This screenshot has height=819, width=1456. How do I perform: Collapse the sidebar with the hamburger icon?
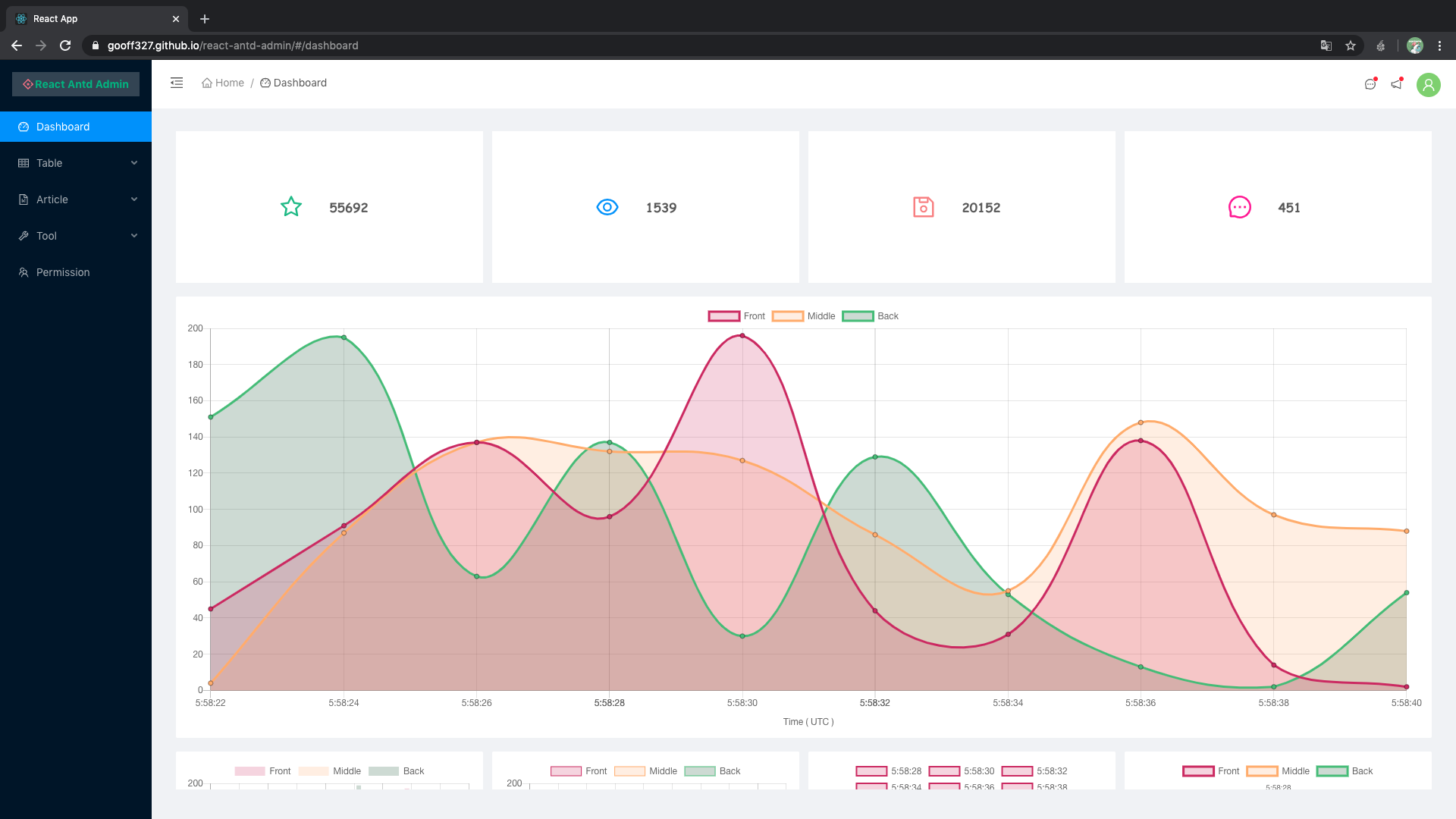177,83
